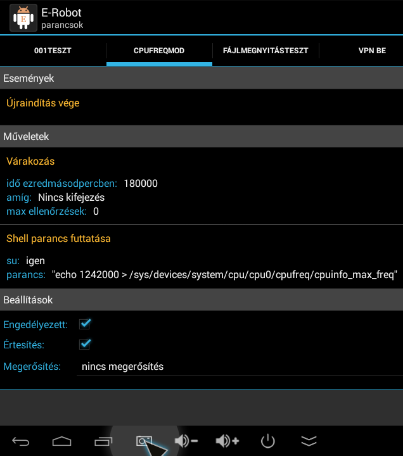Image resolution: width=403 pixels, height=456 pixels.
Task: Toggle the Értesítés checkbox
Action: pos(85,344)
